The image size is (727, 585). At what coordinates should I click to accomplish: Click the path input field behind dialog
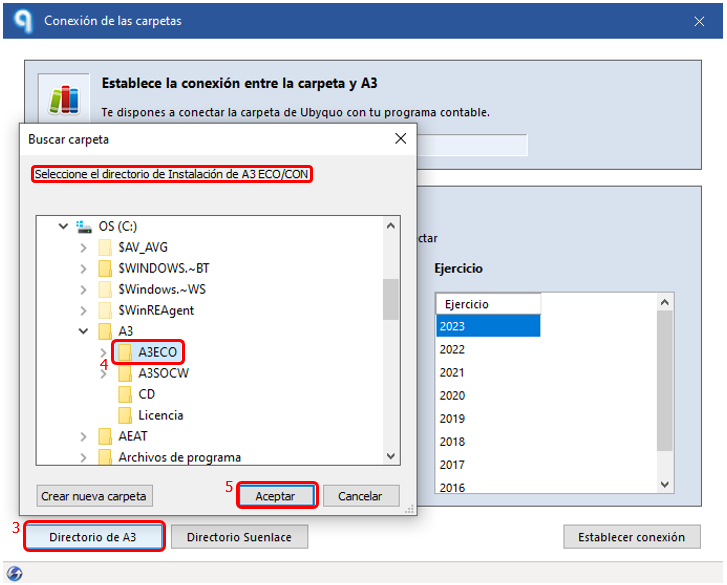472,145
